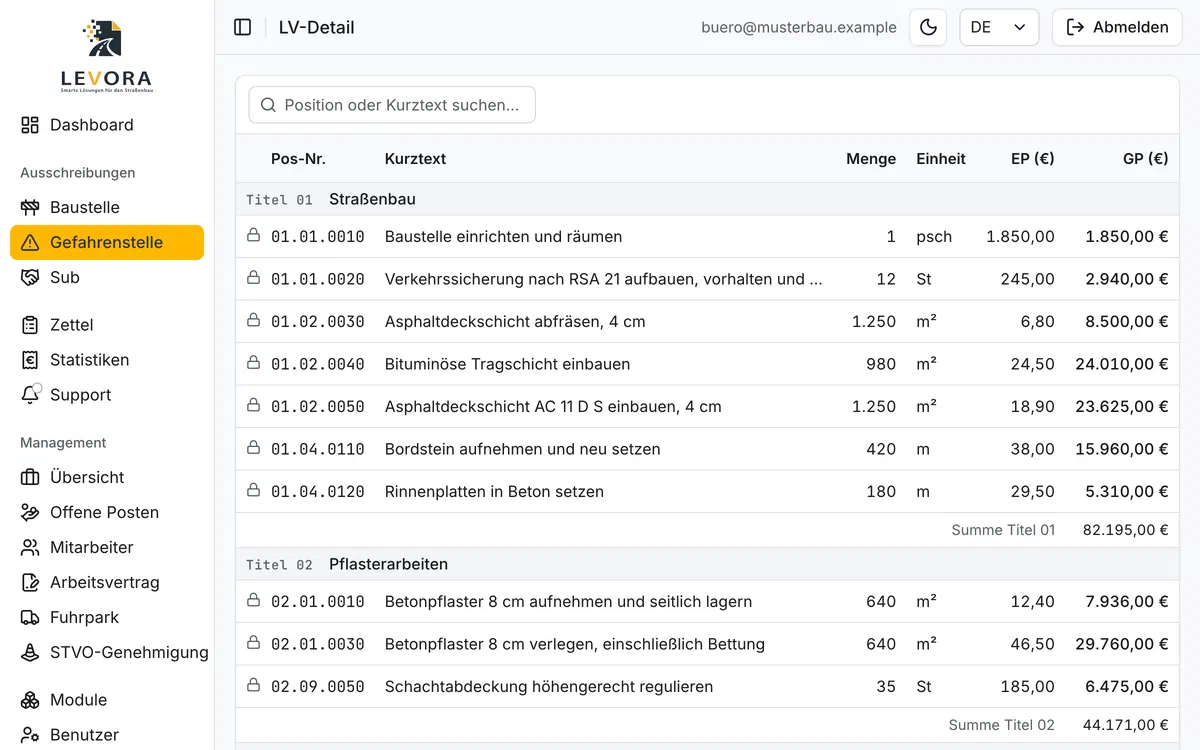Click 'Asphaltdeckschicht AC 11 D S einbauen'
Screen dimensions: 1200x750
tap(553, 407)
